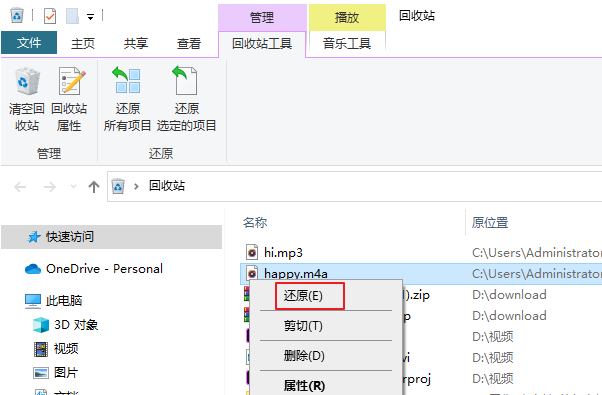602x395 pixels.
Task: Click the 3D 对象 cube icon
Action: [x=41, y=325]
